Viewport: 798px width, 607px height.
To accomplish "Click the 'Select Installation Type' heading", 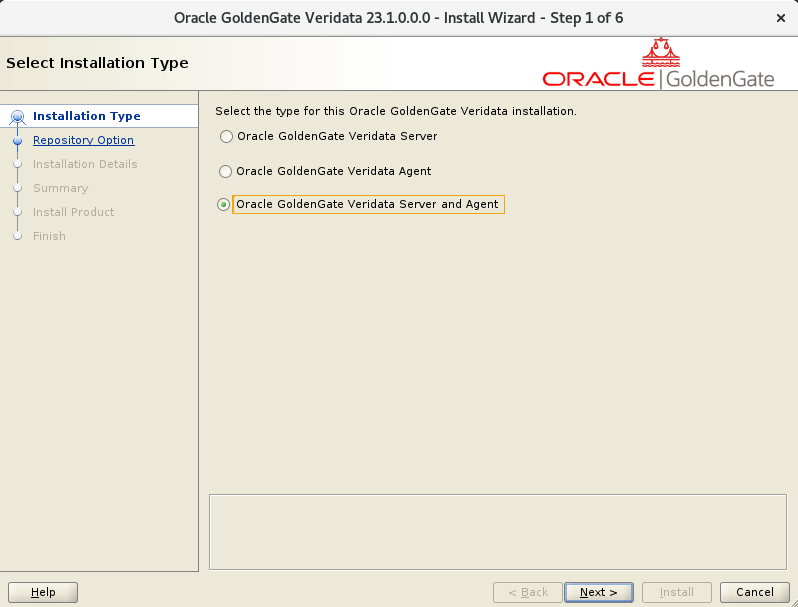I will (97, 63).
